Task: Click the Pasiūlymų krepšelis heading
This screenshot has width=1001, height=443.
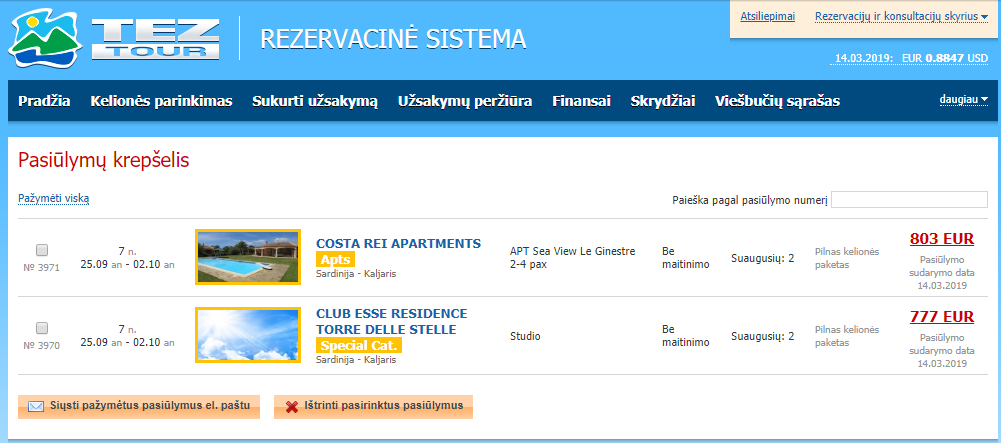Action: pyautogui.click(x=103, y=161)
